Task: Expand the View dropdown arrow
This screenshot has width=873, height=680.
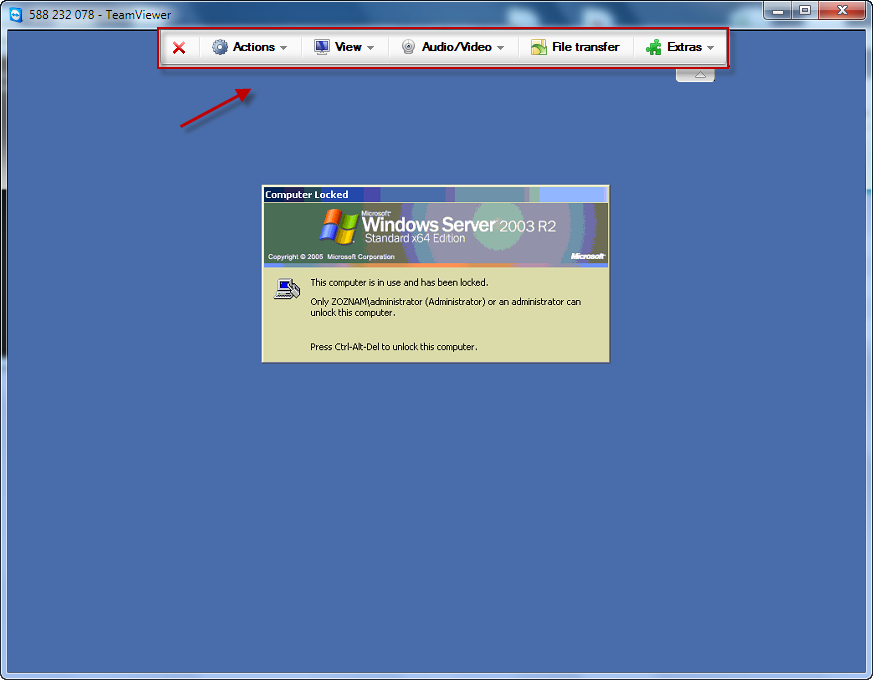Action: (370, 48)
